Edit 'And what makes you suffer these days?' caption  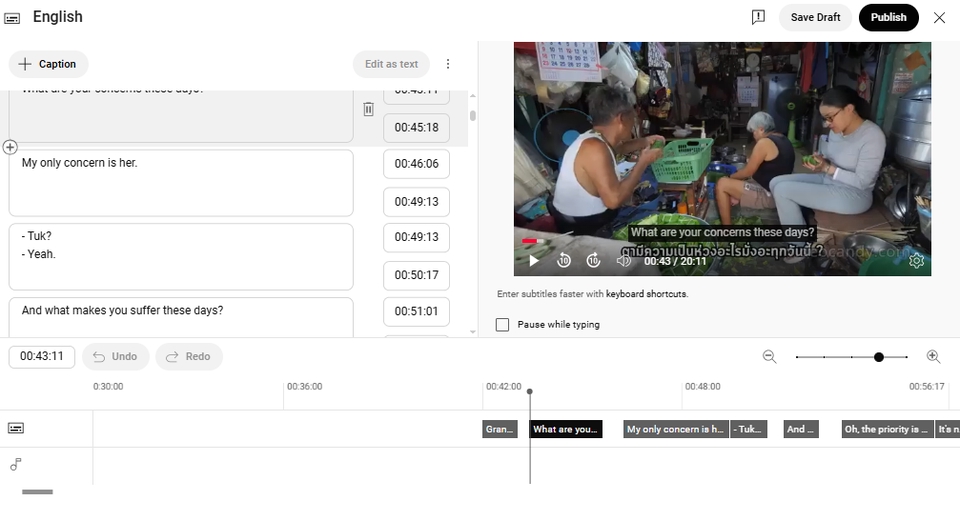[x=181, y=318]
